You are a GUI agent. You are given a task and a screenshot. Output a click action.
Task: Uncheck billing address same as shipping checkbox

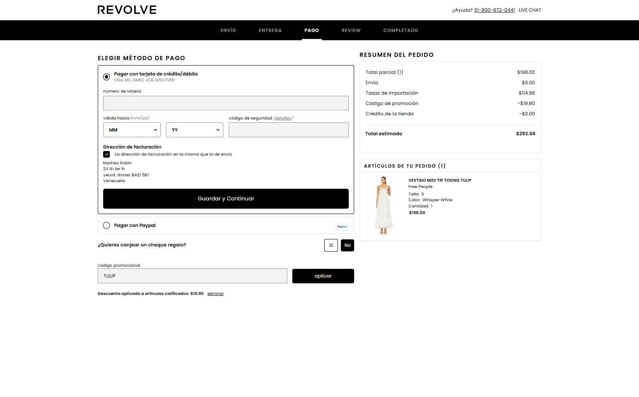point(106,154)
